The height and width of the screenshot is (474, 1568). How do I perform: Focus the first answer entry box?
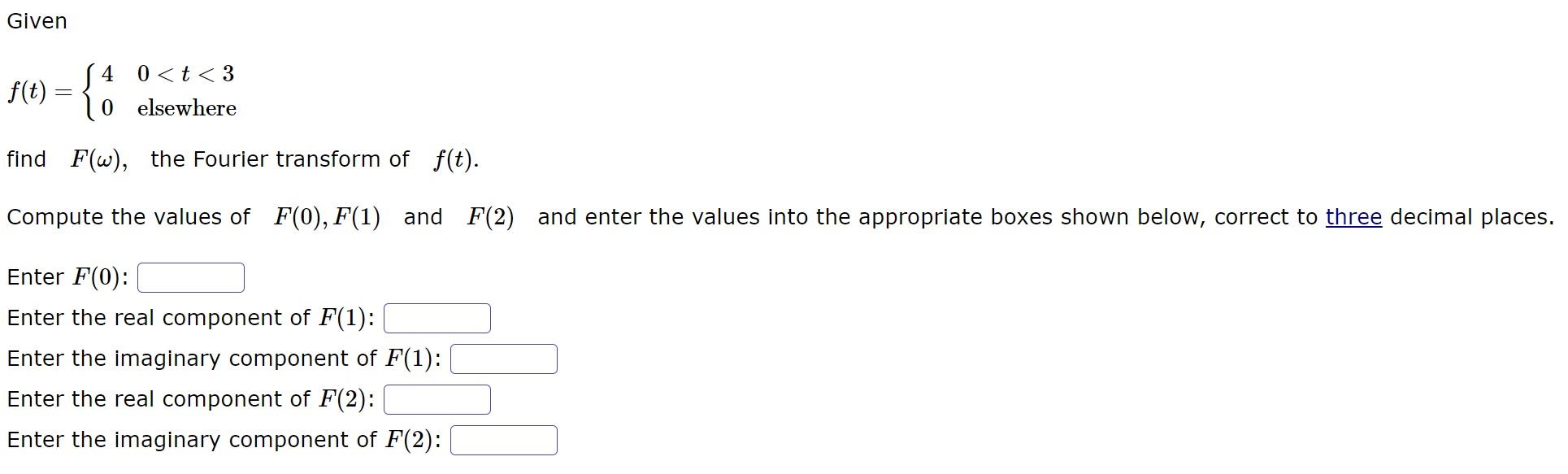pos(190,277)
